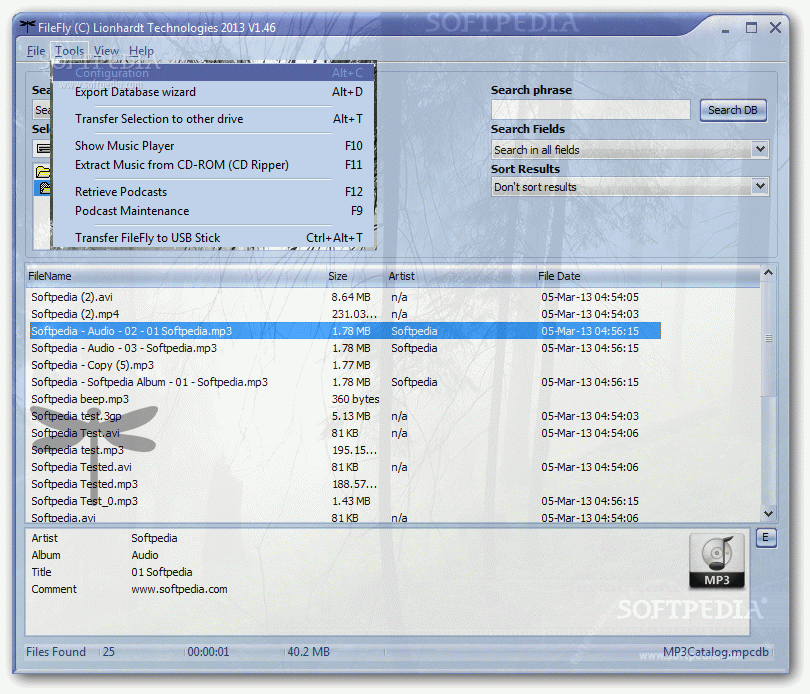Click the list scrollbar up arrow
The width and height of the screenshot is (810, 694).
click(768, 273)
